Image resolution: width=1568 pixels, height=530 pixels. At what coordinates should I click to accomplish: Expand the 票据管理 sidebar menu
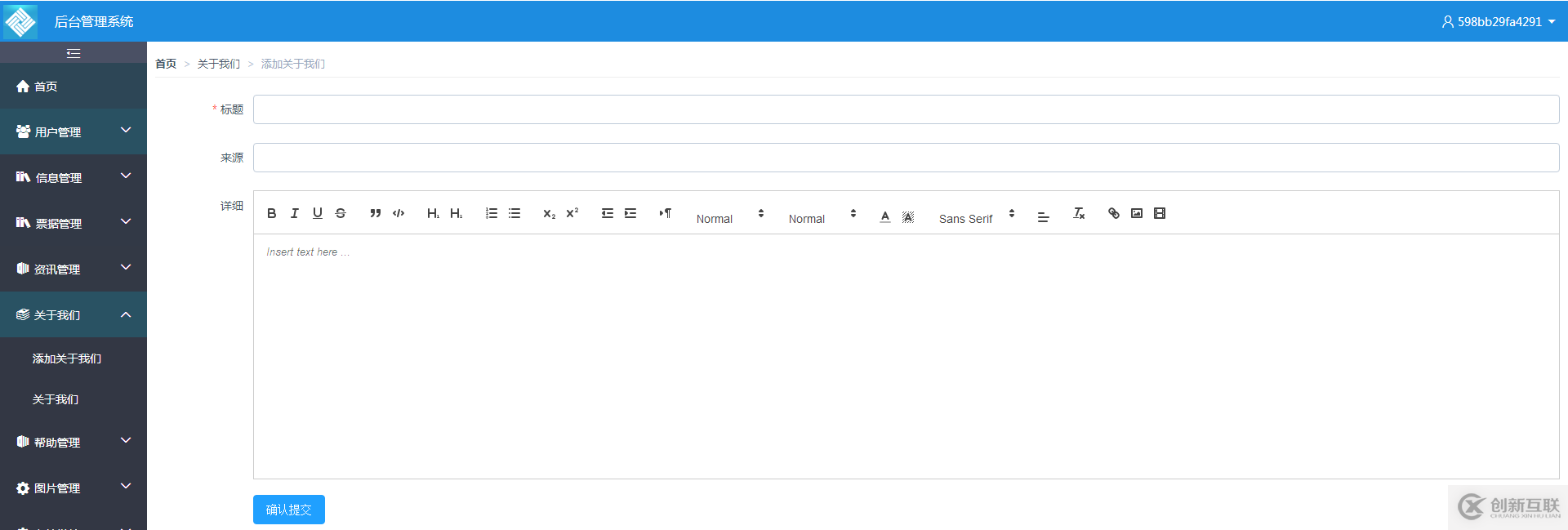73,223
